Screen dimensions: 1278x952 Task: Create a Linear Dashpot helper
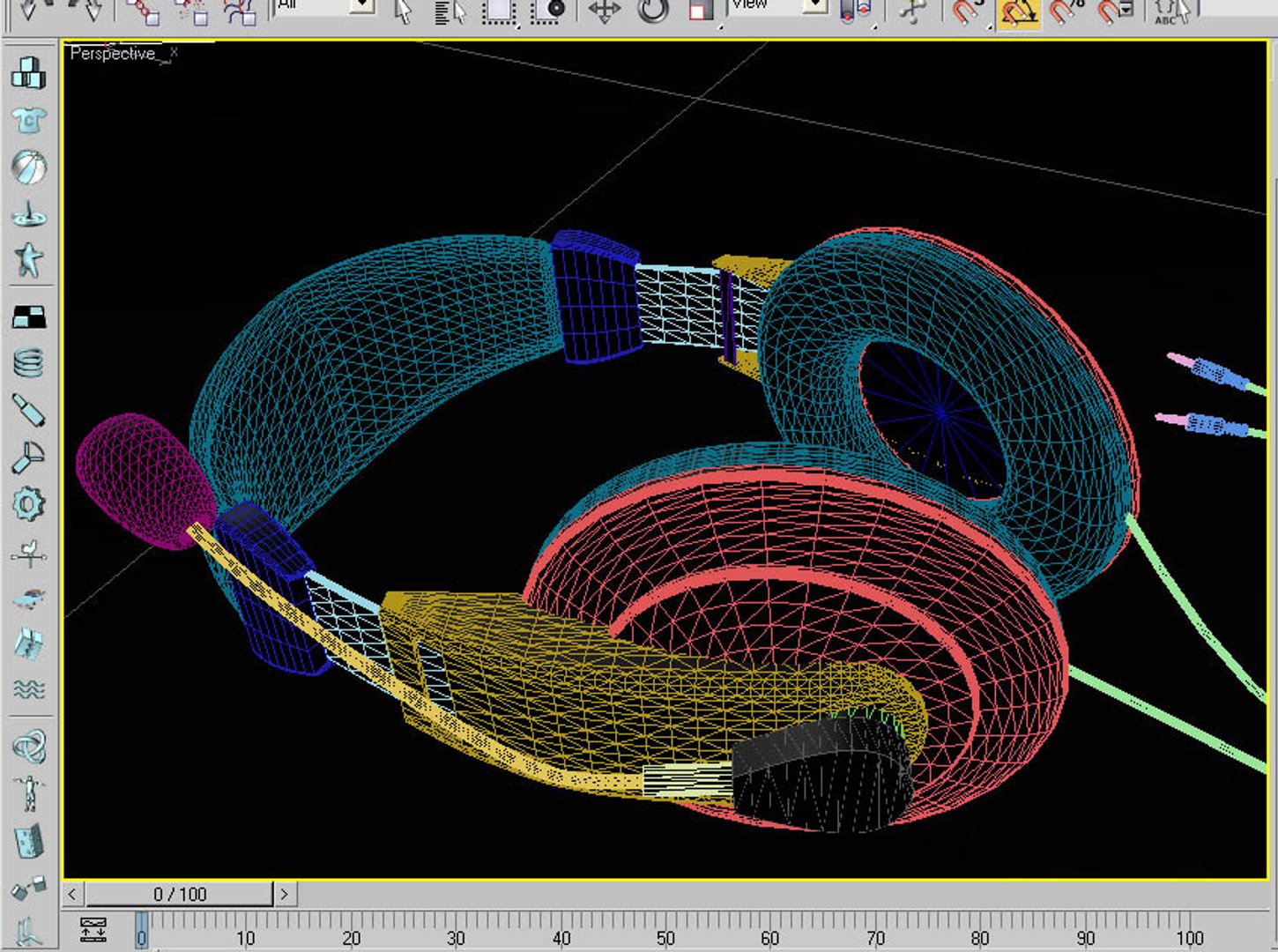click(28, 410)
